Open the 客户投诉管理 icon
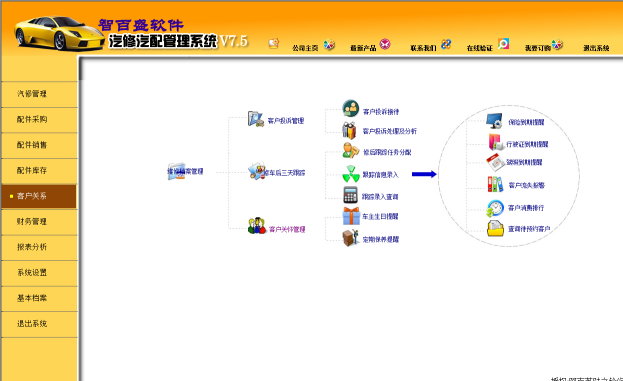This screenshot has width=623, height=381. pos(256,119)
